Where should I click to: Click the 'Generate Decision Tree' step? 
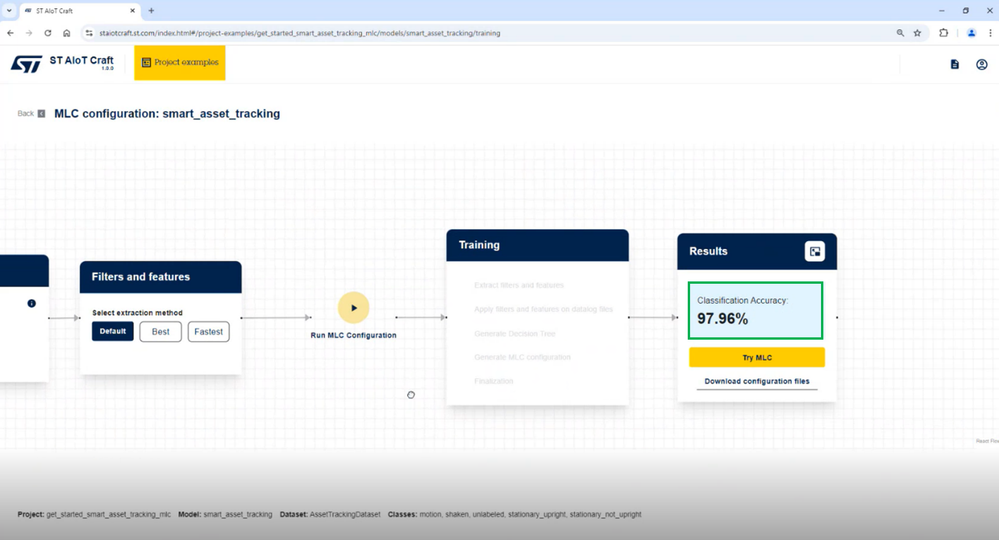point(515,334)
